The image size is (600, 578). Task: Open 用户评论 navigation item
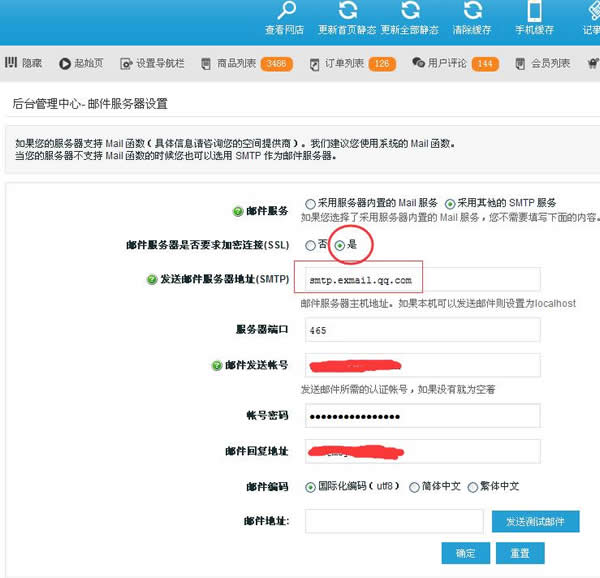coord(447,63)
